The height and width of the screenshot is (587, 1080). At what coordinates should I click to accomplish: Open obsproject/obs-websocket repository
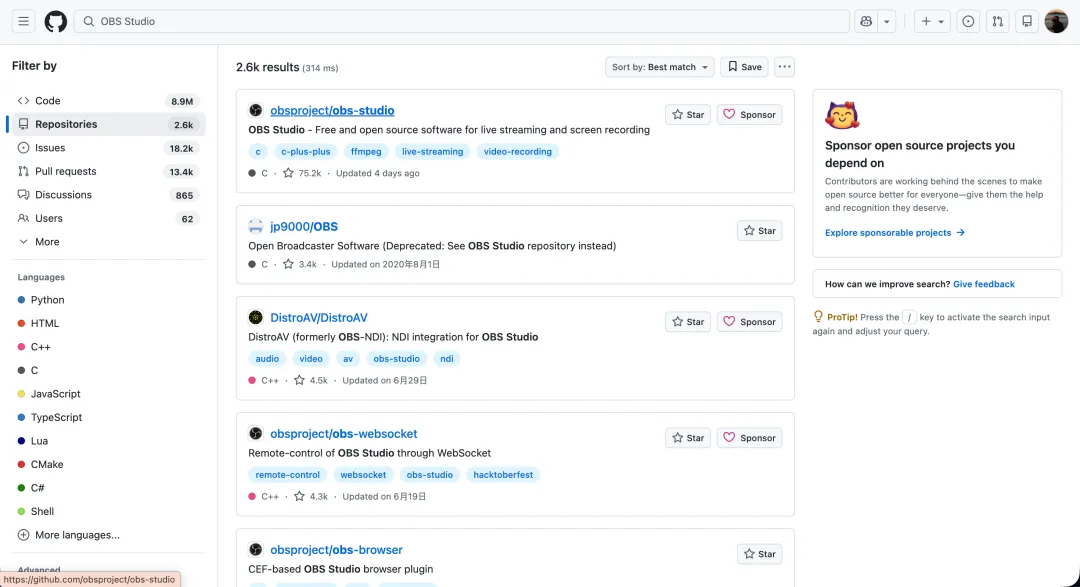(x=344, y=434)
